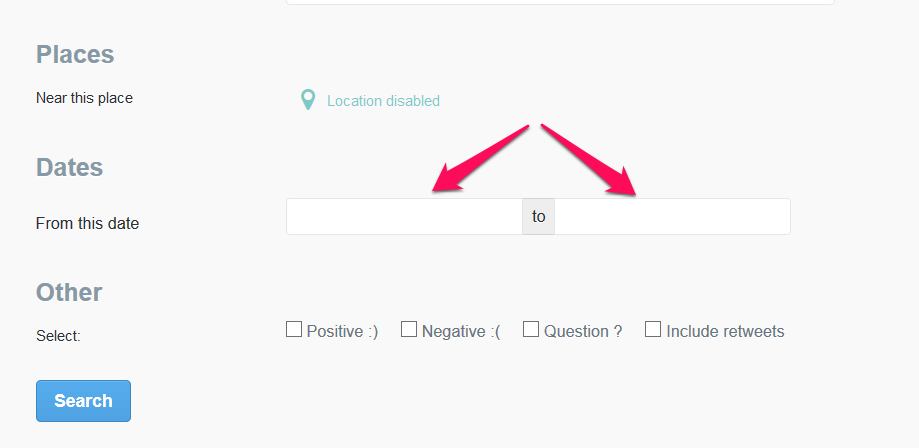Click the 'Question ?' label text
Image resolution: width=919 pixels, height=448 pixels.
(x=583, y=331)
